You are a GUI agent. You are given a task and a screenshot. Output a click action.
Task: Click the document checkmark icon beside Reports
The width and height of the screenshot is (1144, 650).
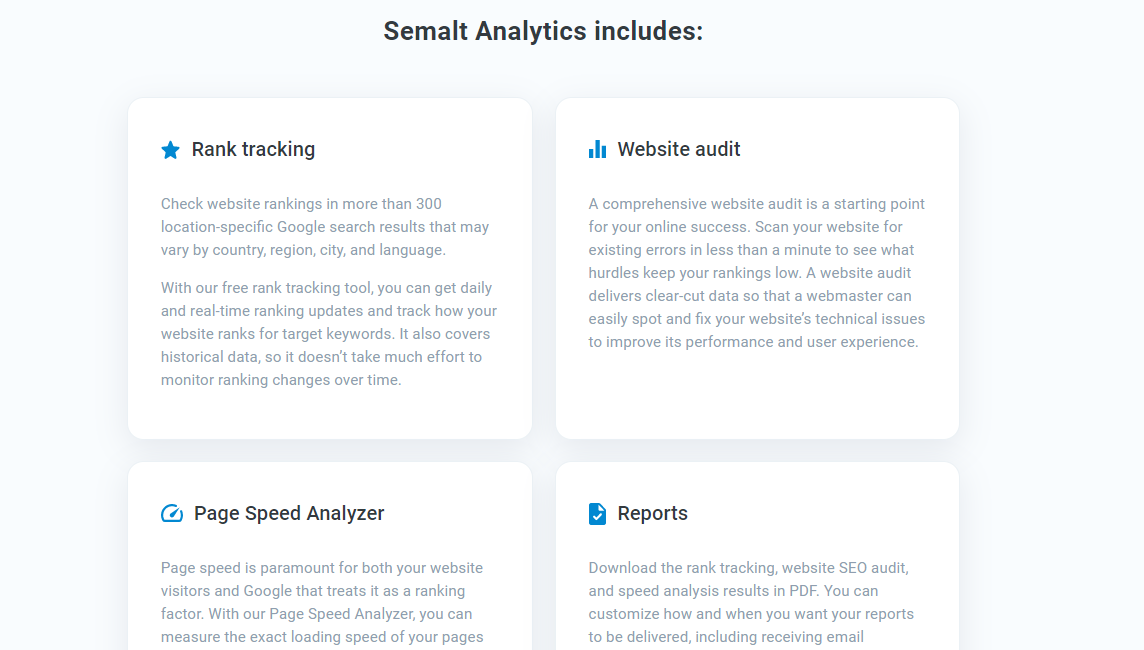pyautogui.click(x=597, y=514)
